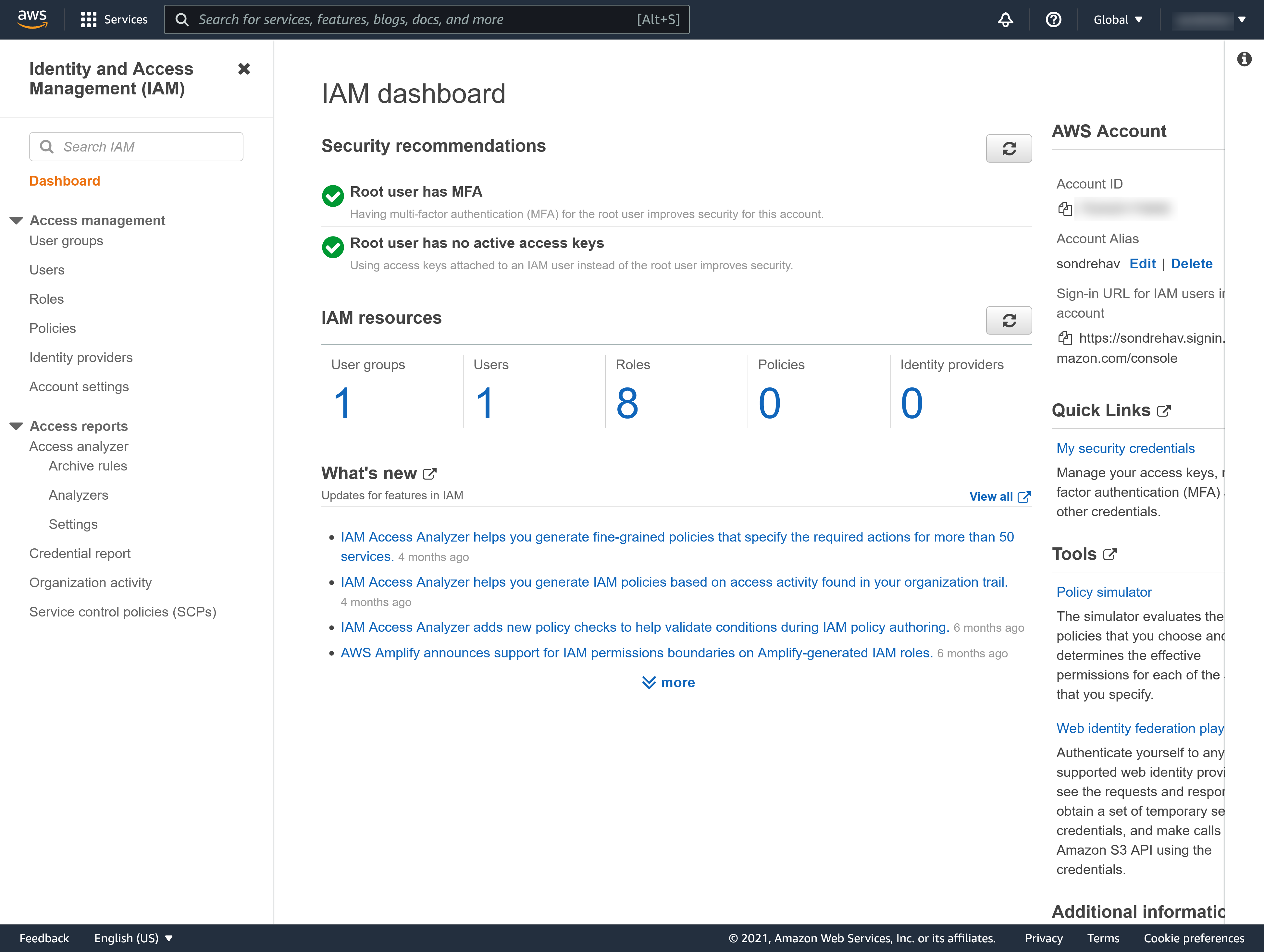1264x952 pixels.
Task: Open the info panel icon
Action: tap(1244, 59)
